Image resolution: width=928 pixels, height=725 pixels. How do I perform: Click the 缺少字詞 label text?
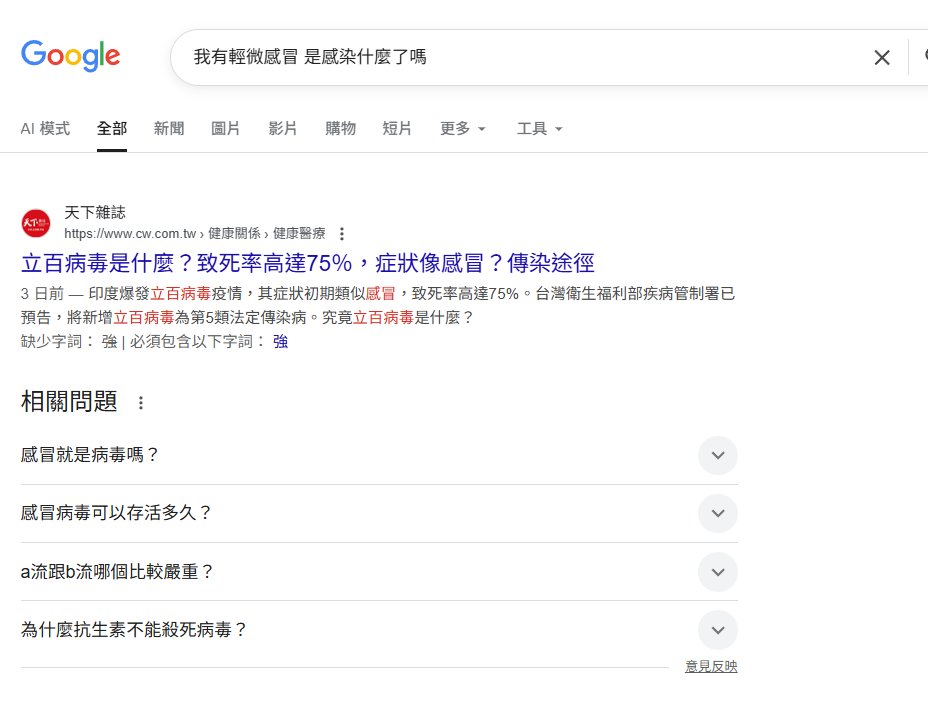(57, 341)
